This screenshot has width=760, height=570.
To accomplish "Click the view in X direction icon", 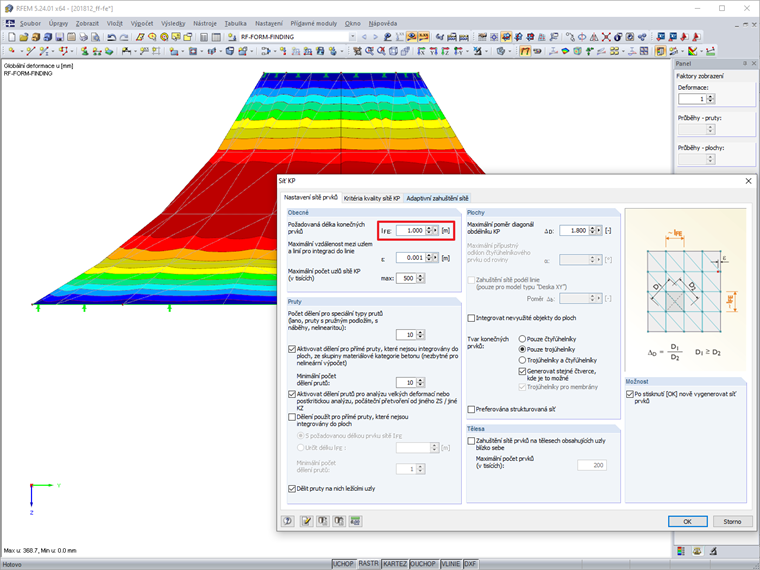I will [421, 51].
